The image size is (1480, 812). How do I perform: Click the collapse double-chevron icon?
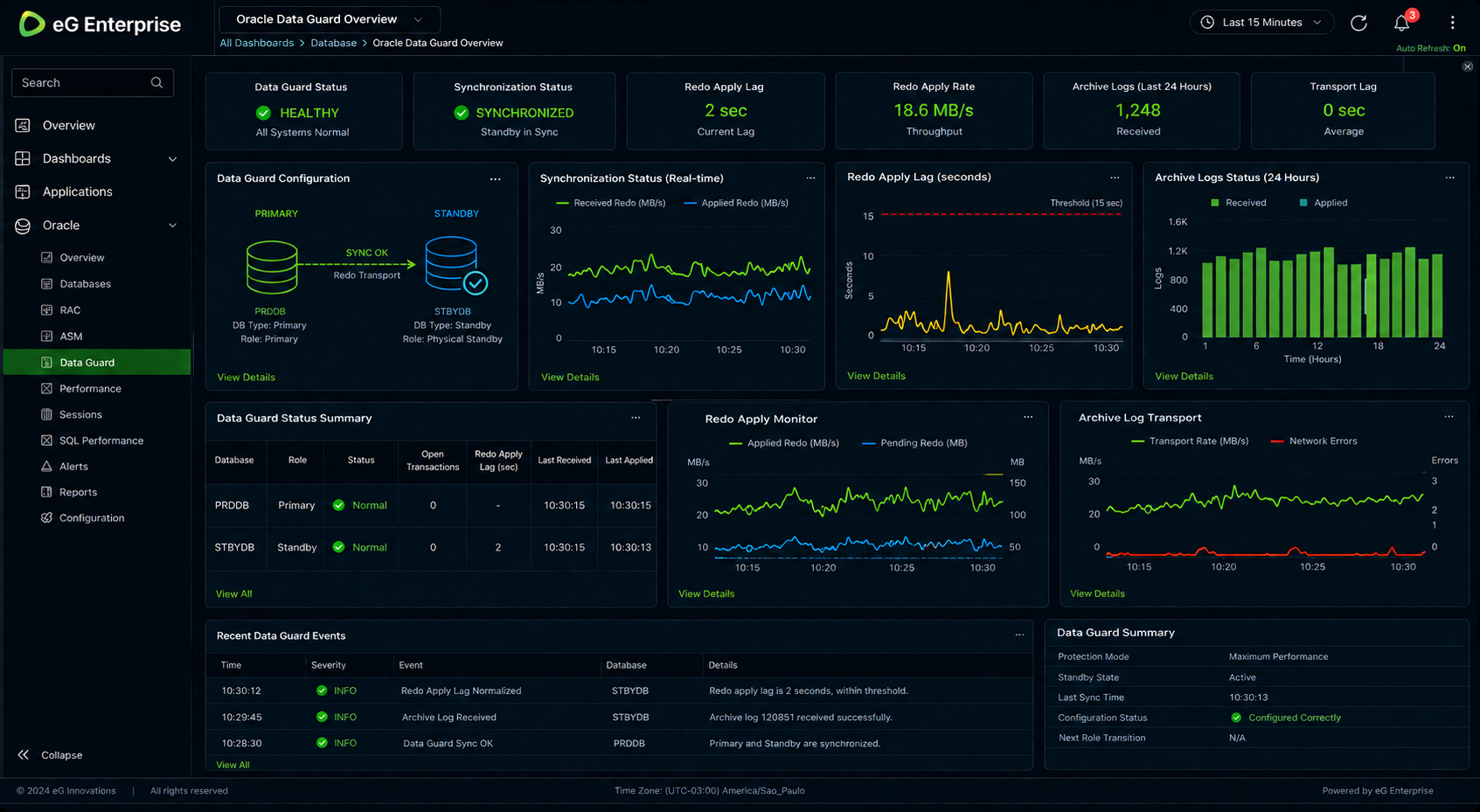(24, 754)
